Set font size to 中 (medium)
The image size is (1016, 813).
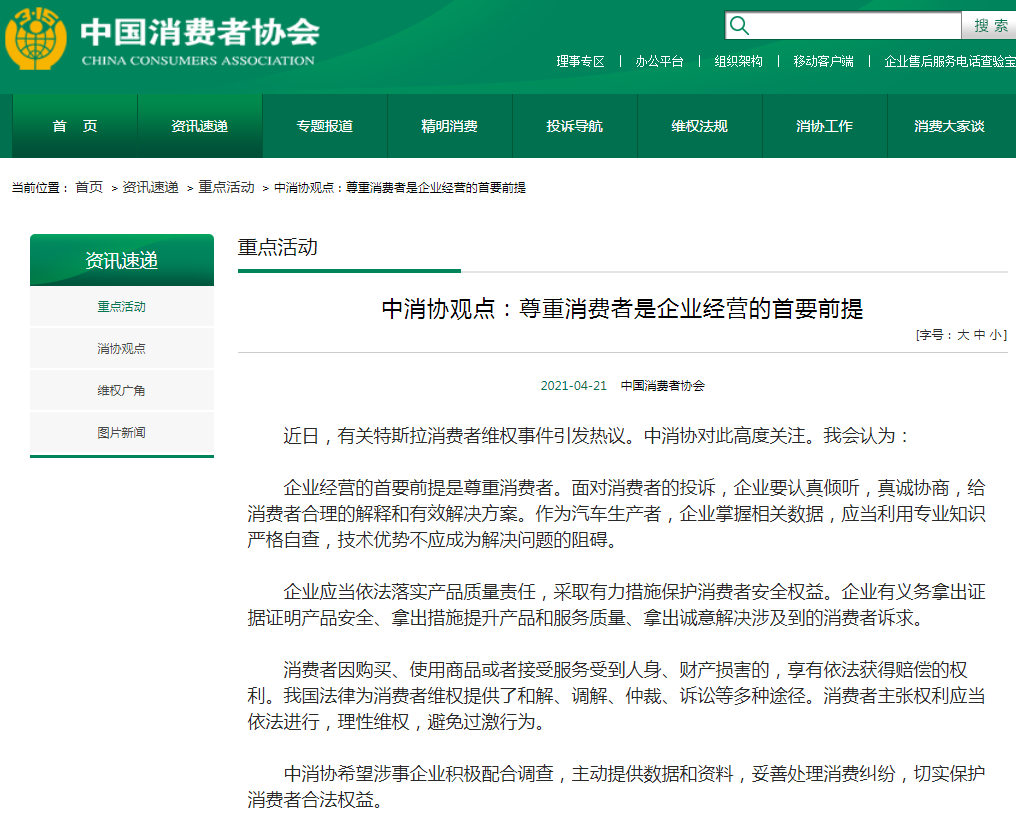pyautogui.click(x=980, y=335)
